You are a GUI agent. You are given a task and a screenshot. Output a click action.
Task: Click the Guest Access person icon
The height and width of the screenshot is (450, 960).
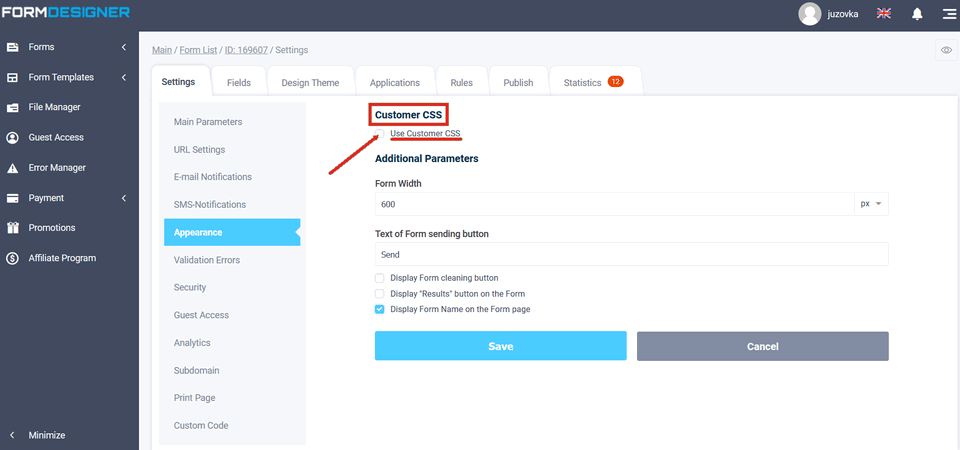(x=13, y=137)
